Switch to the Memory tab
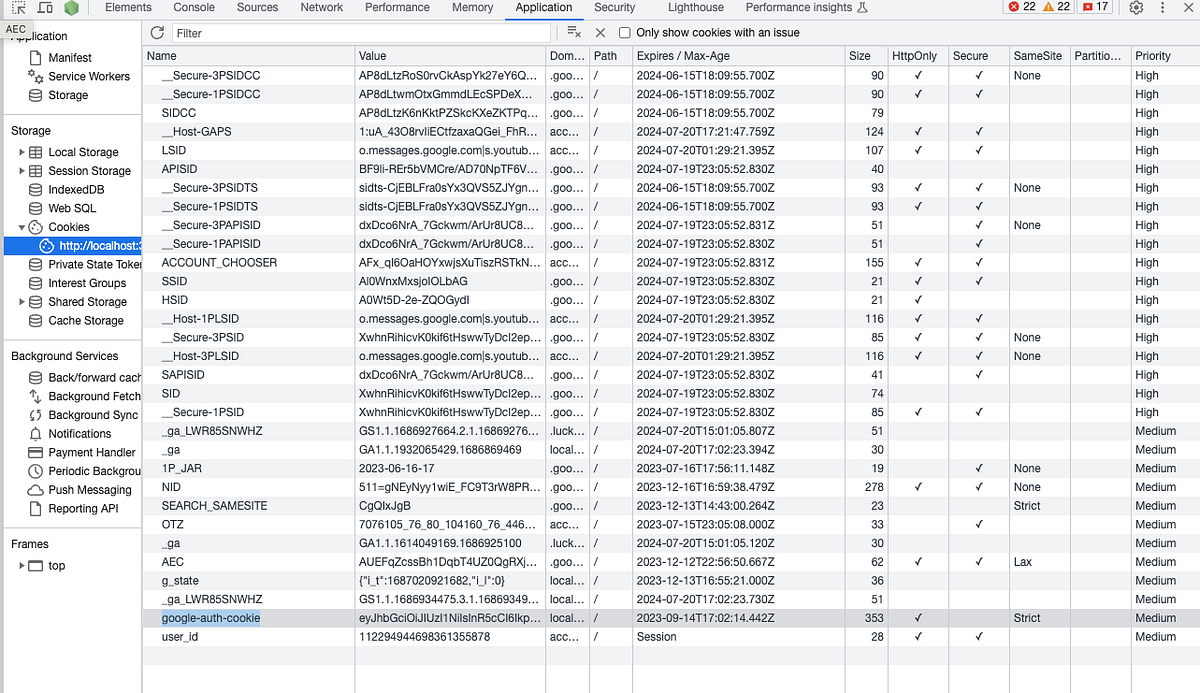This screenshot has width=1200, height=693. coord(472,7)
